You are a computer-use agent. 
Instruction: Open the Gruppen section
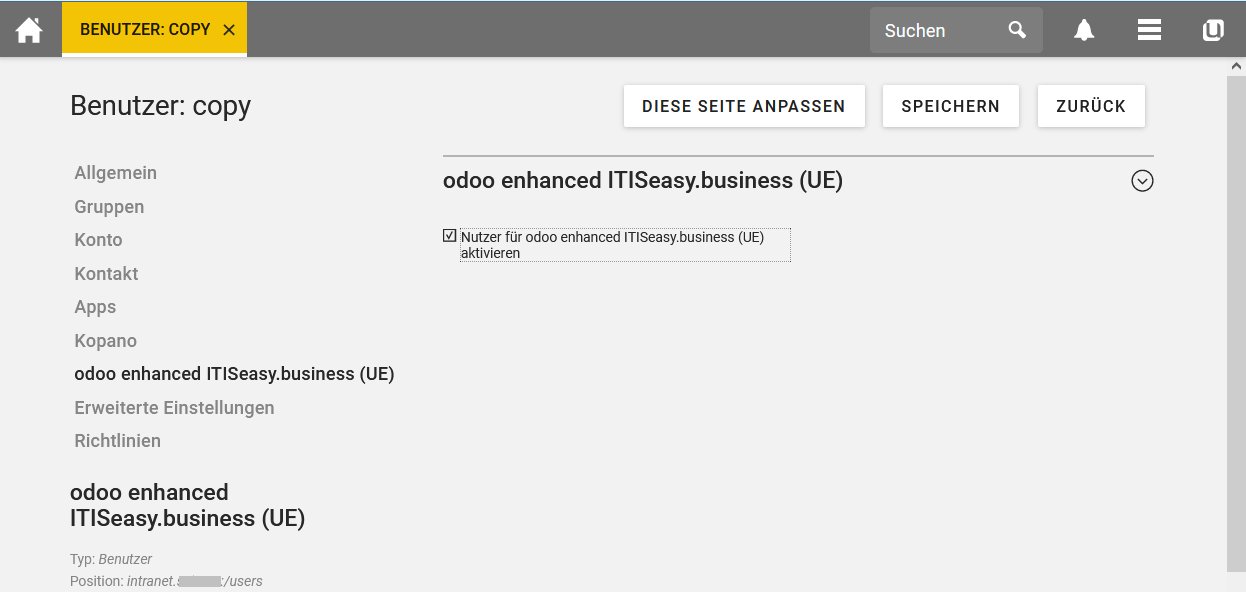[109, 207]
